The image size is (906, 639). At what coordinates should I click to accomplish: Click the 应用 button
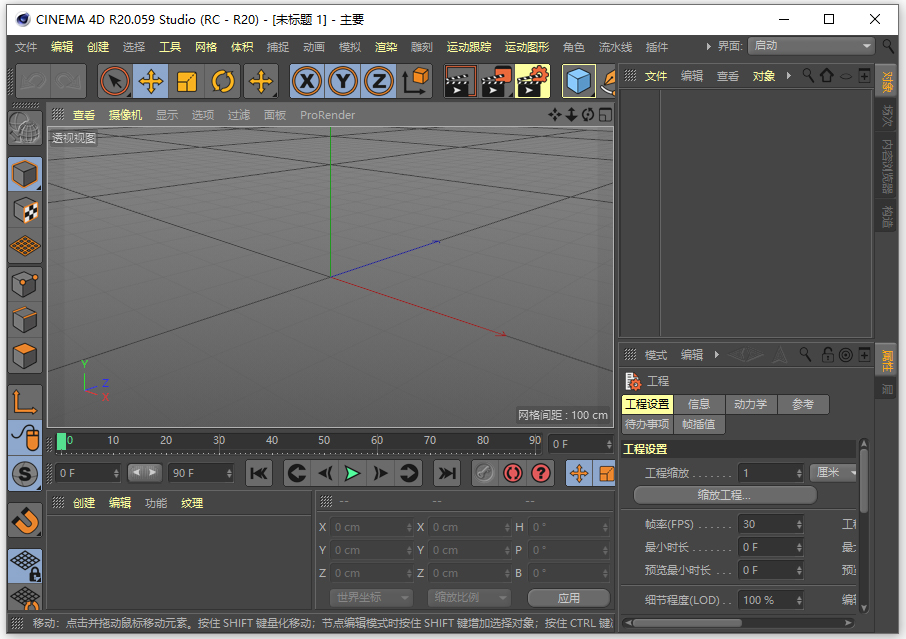click(568, 596)
